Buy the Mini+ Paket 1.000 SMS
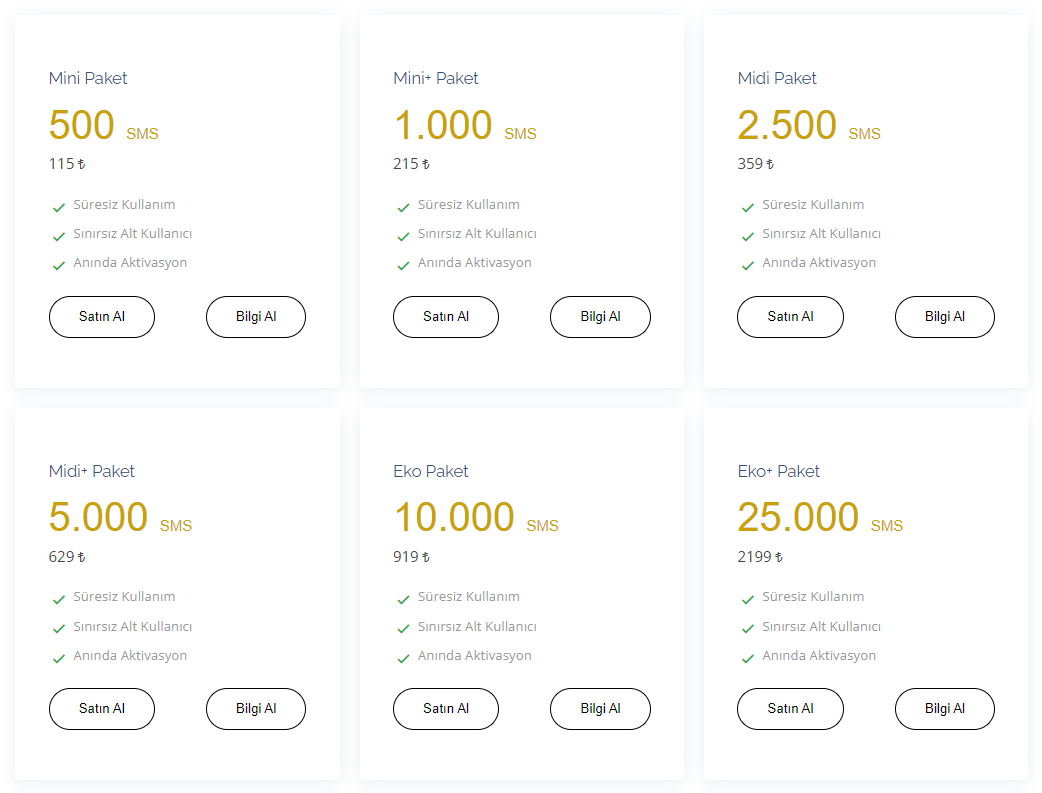 click(x=446, y=317)
